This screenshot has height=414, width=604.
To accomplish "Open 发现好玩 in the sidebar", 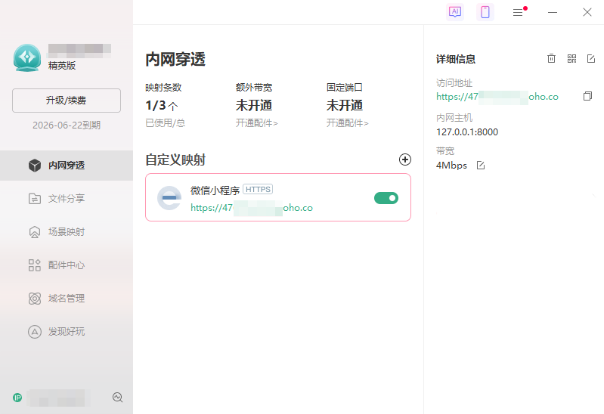I will 66,332.
